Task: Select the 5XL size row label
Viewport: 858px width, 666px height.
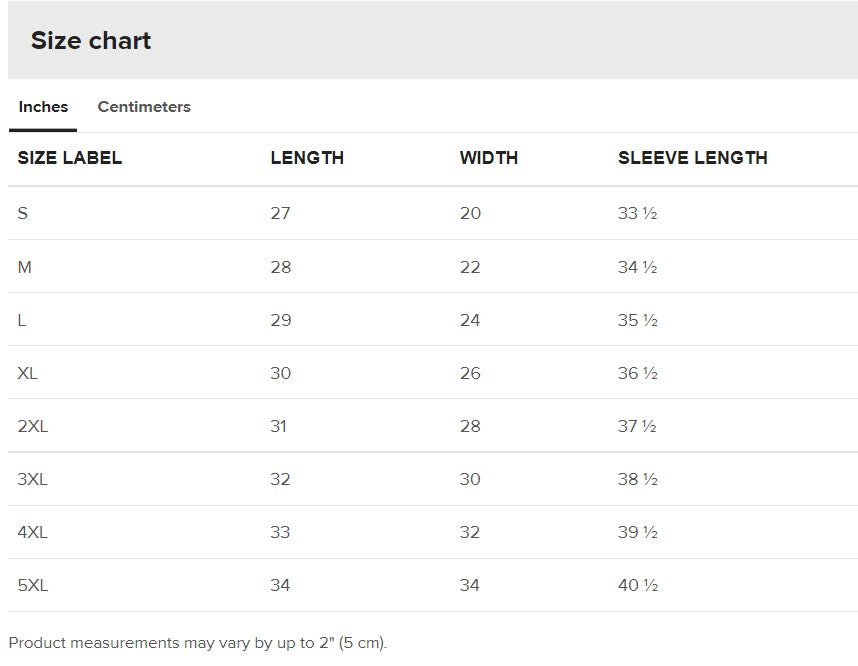Action: 33,585
